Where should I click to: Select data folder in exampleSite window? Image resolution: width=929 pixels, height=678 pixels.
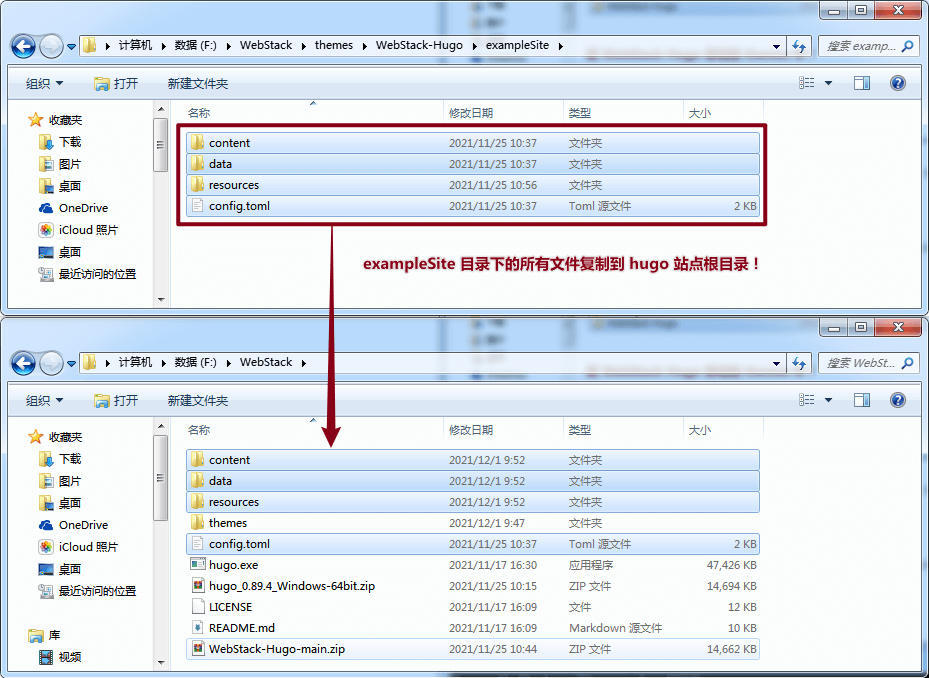pos(473,164)
